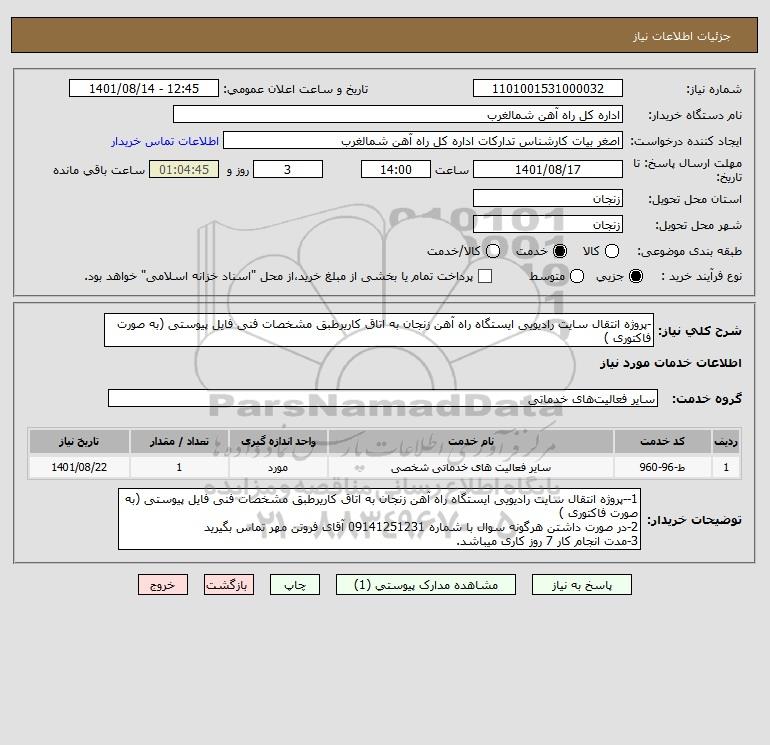Open مشاهده مدارک پیوستی (1) button
Screen dimensions: 770x745
(426, 585)
